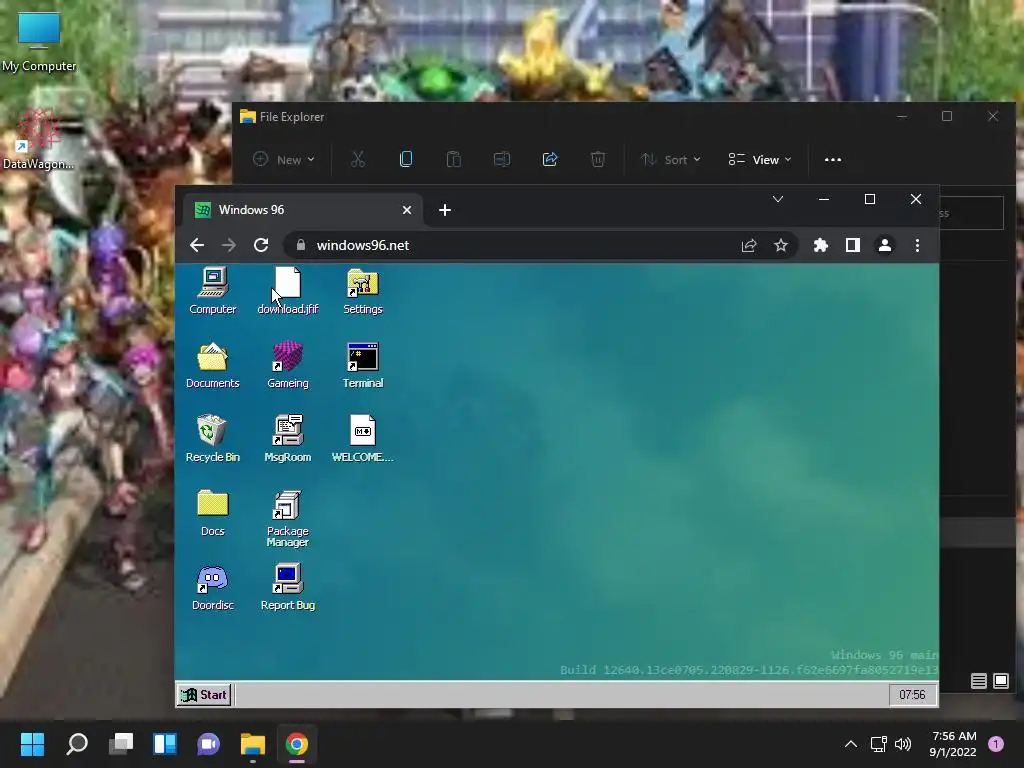Open the Computer icon in Windows 96

click(213, 290)
